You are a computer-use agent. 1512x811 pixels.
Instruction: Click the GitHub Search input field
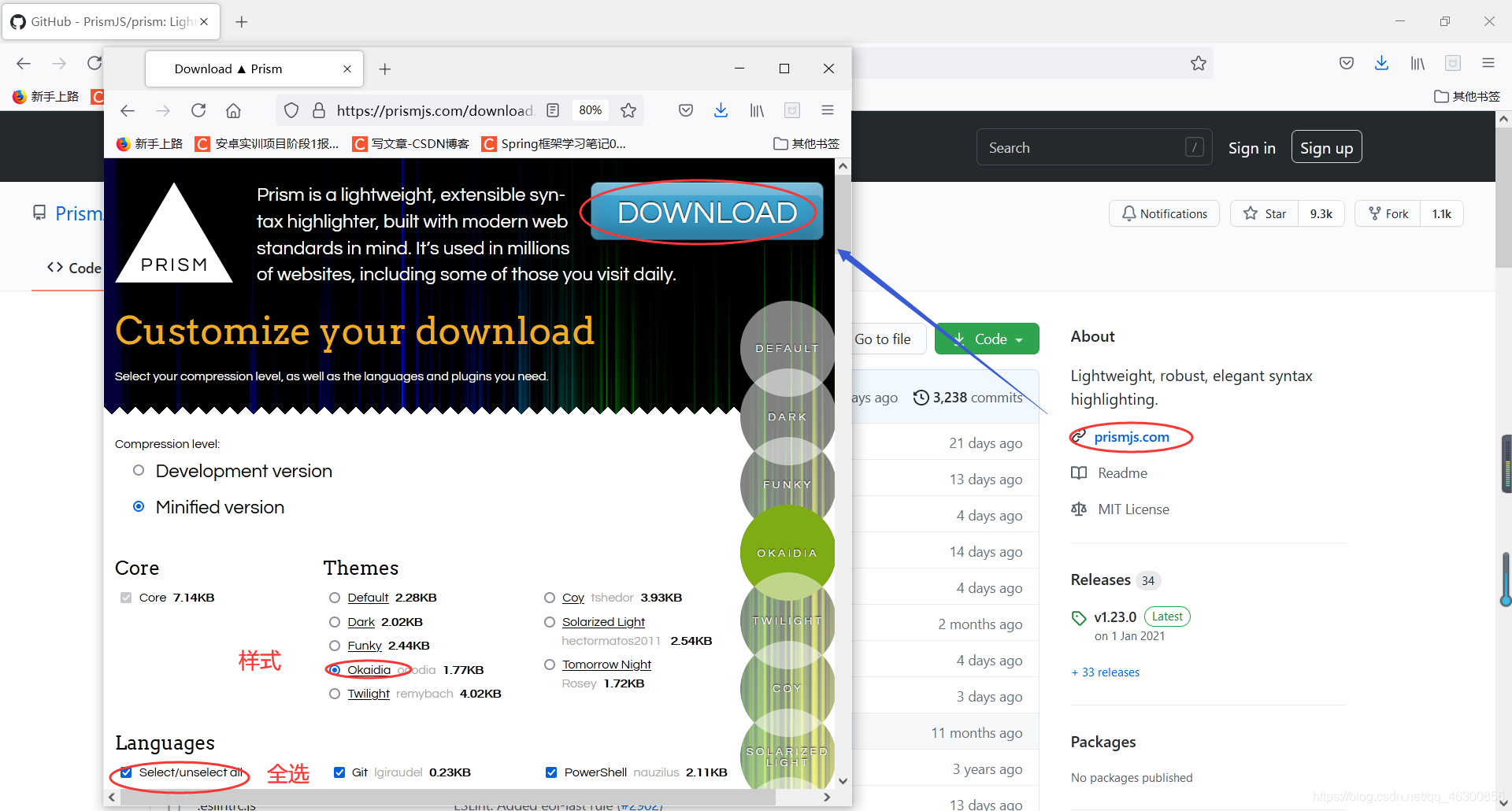click(x=1094, y=148)
